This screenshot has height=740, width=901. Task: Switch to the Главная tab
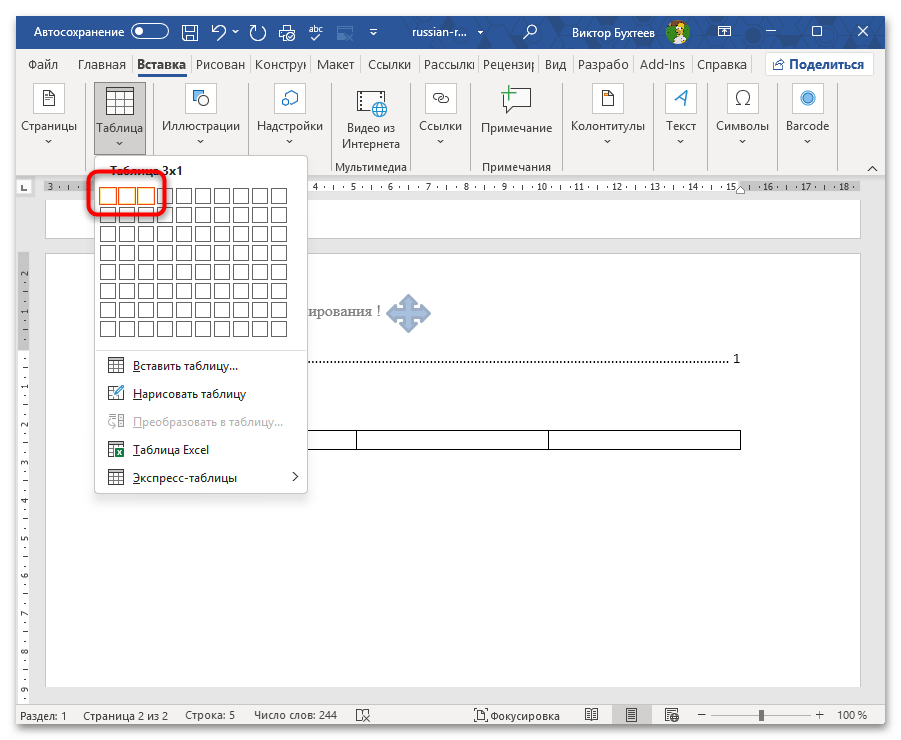[x=102, y=64]
